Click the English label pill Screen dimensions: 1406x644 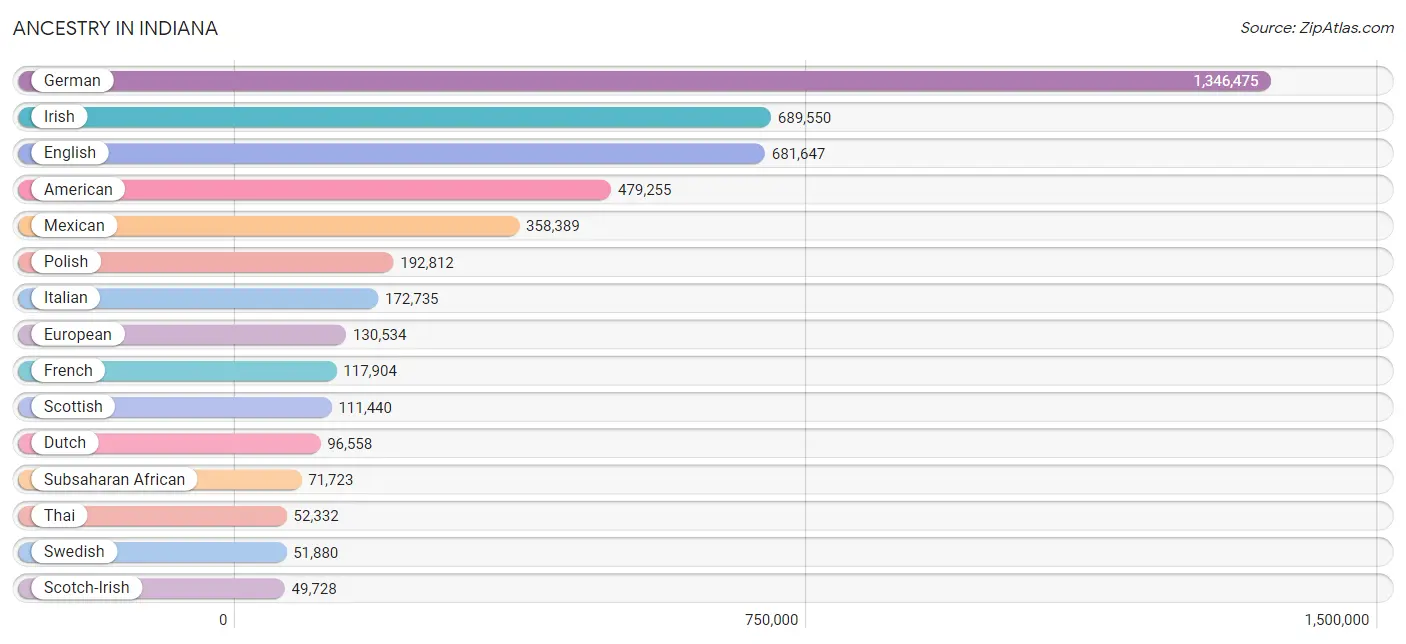pos(66,153)
